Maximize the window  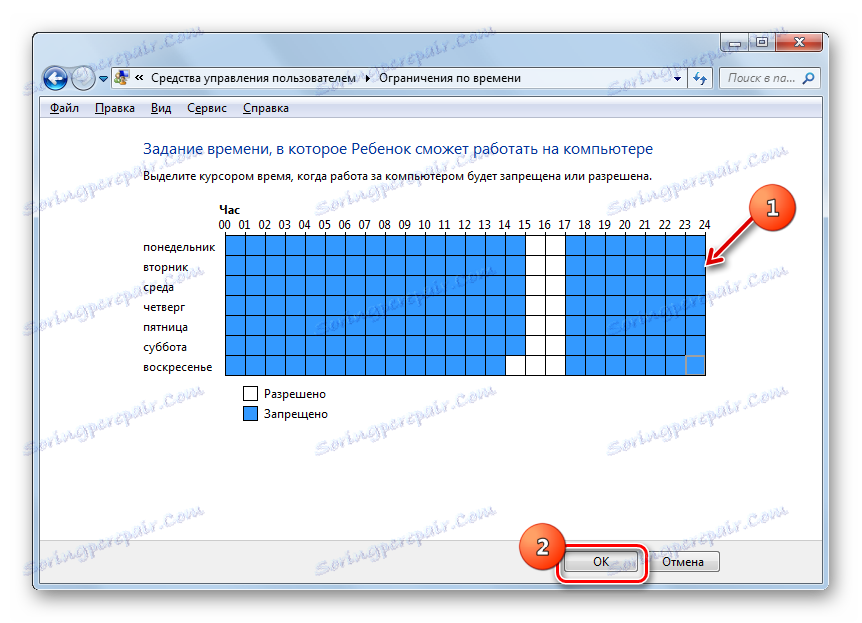(761, 42)
